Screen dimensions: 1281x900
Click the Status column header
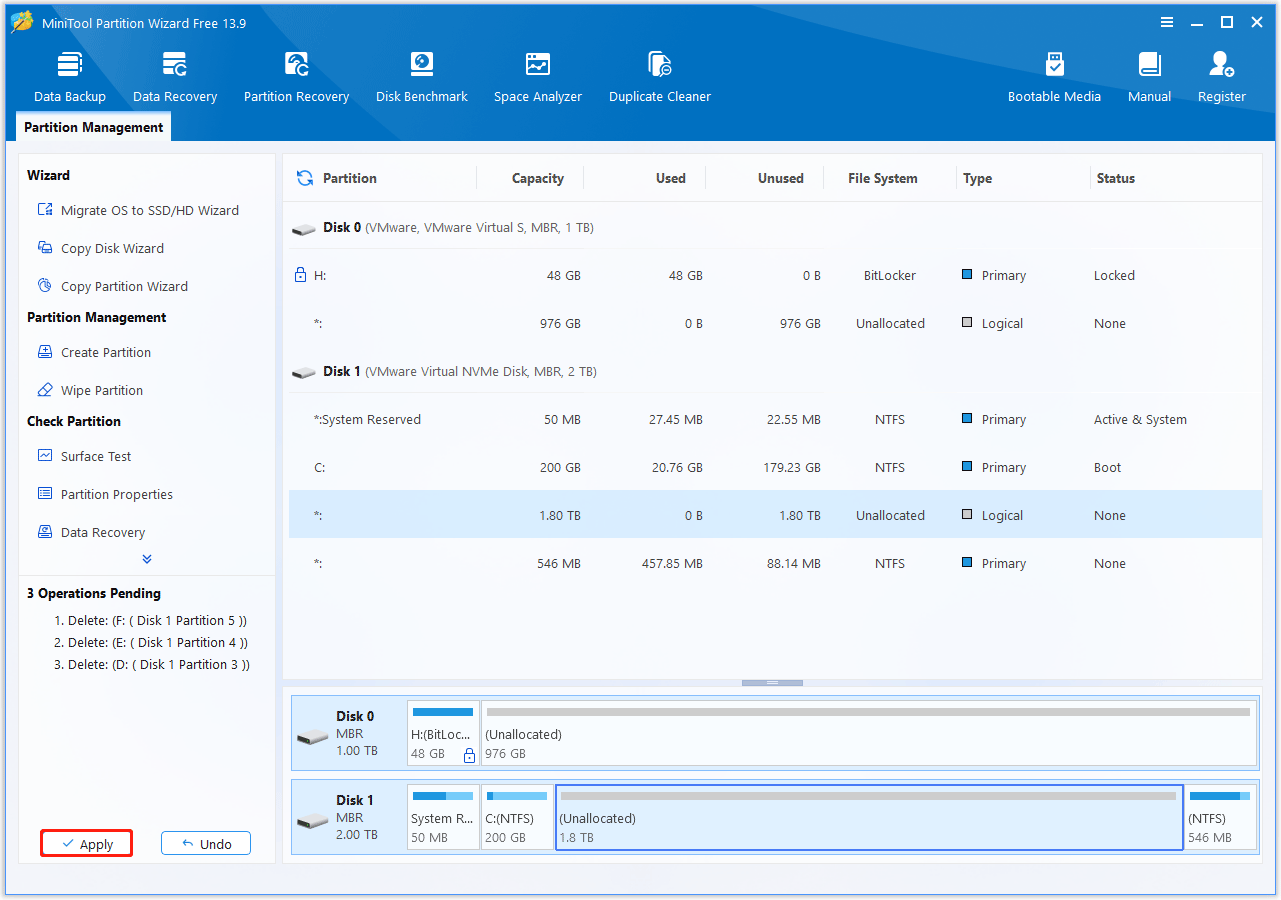pyautogui.click(x=1116, y=178)
